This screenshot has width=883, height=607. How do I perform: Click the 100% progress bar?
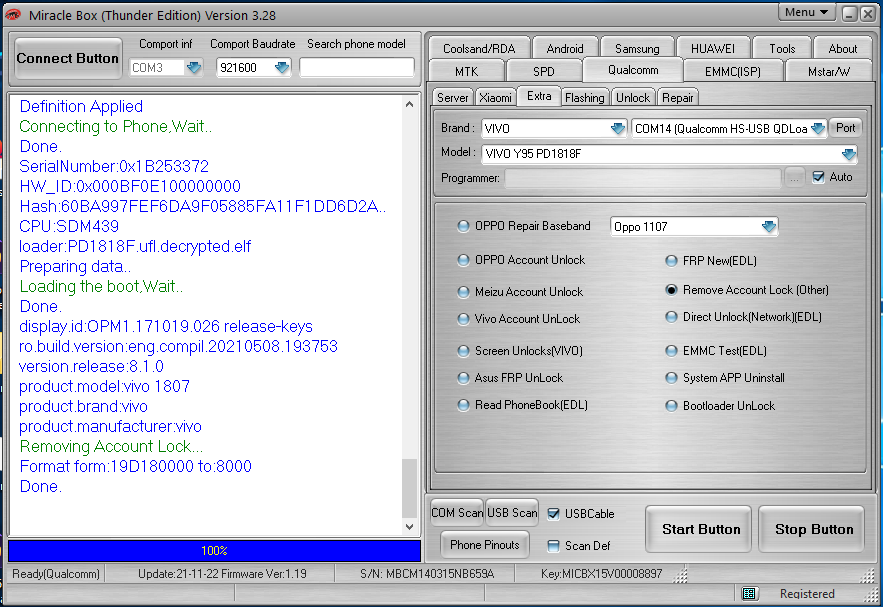click(214, 551)
